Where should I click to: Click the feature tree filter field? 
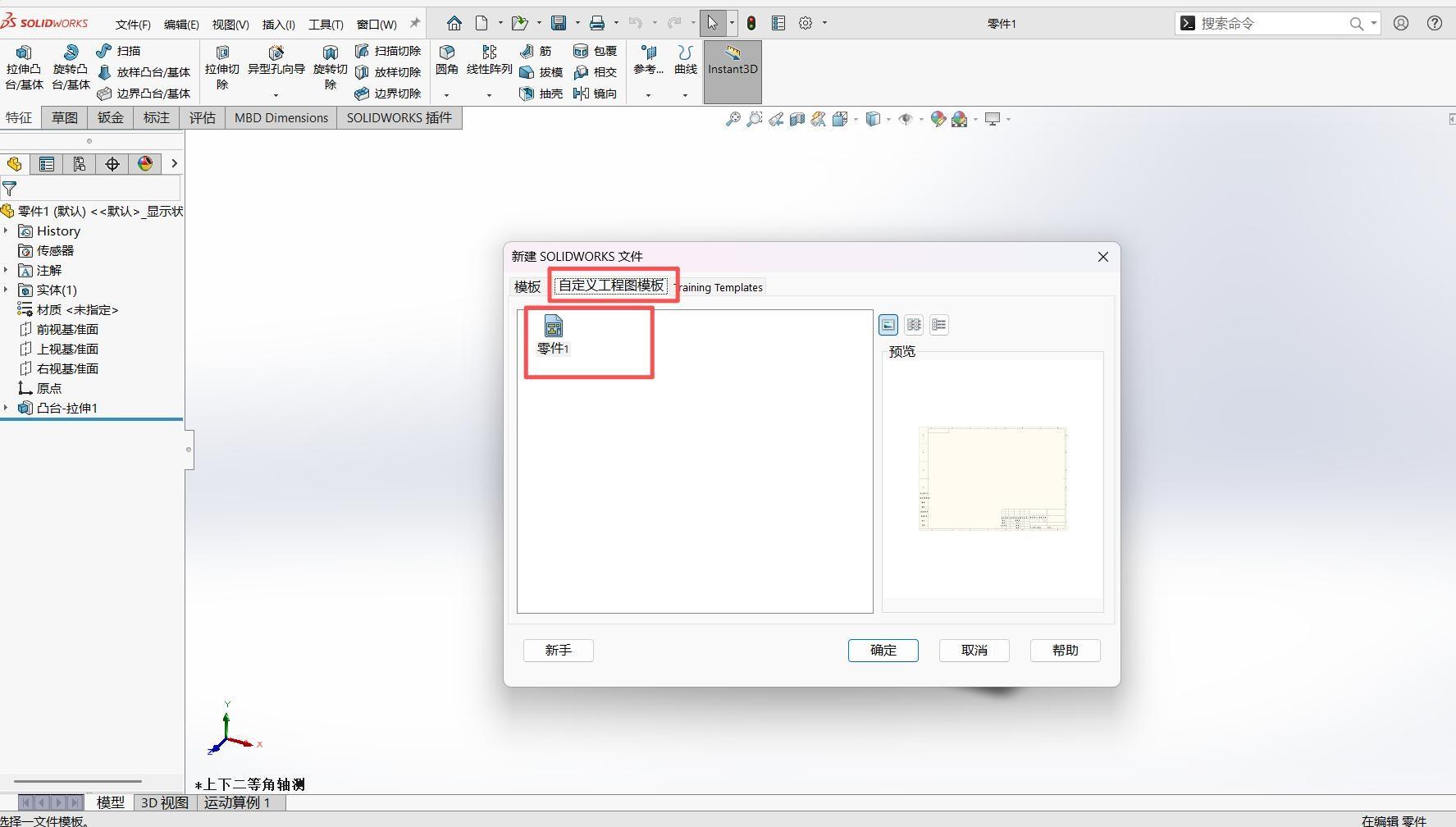(x=90, y=189)
